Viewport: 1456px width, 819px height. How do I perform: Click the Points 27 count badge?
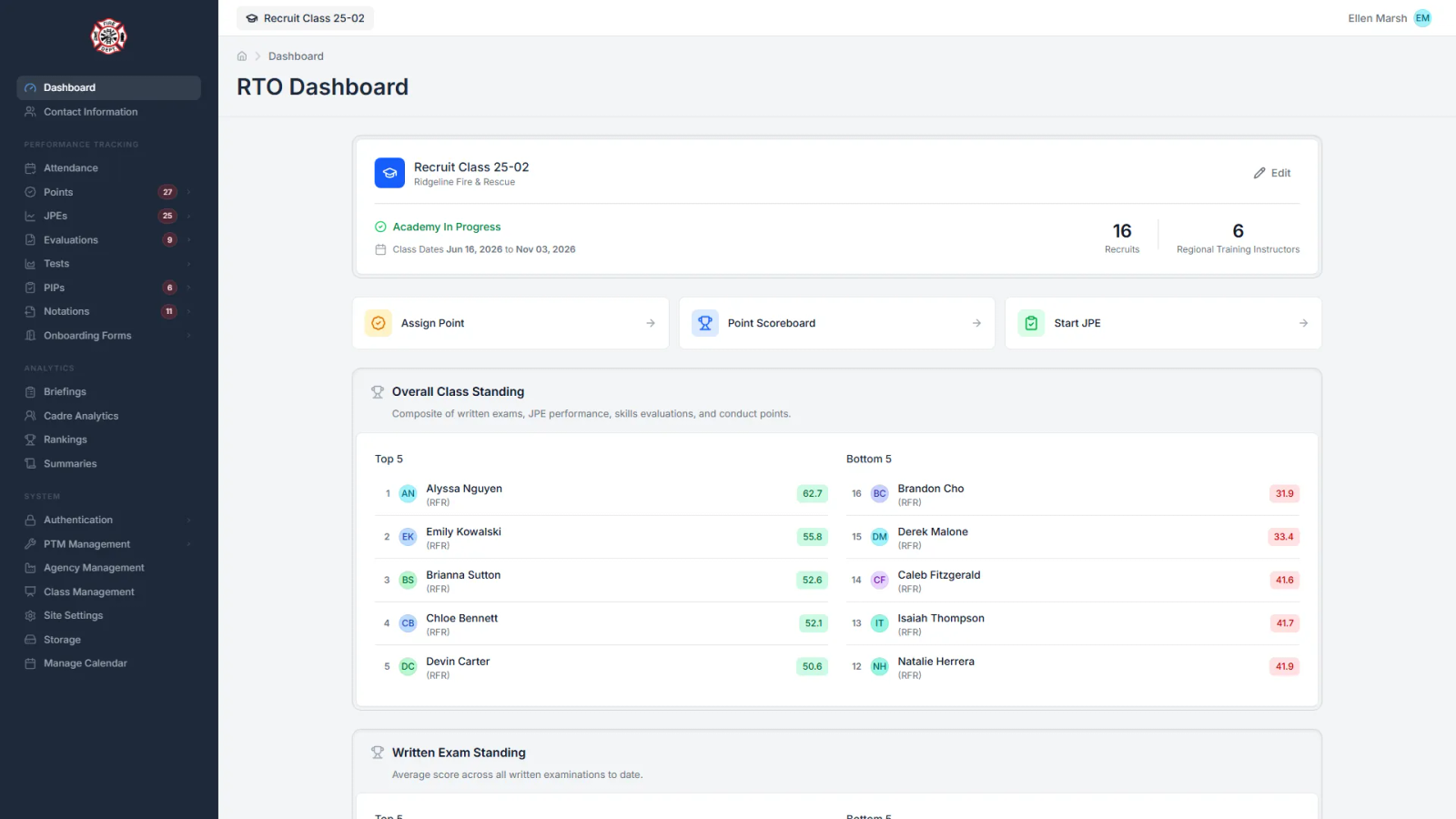pos(167,192)
